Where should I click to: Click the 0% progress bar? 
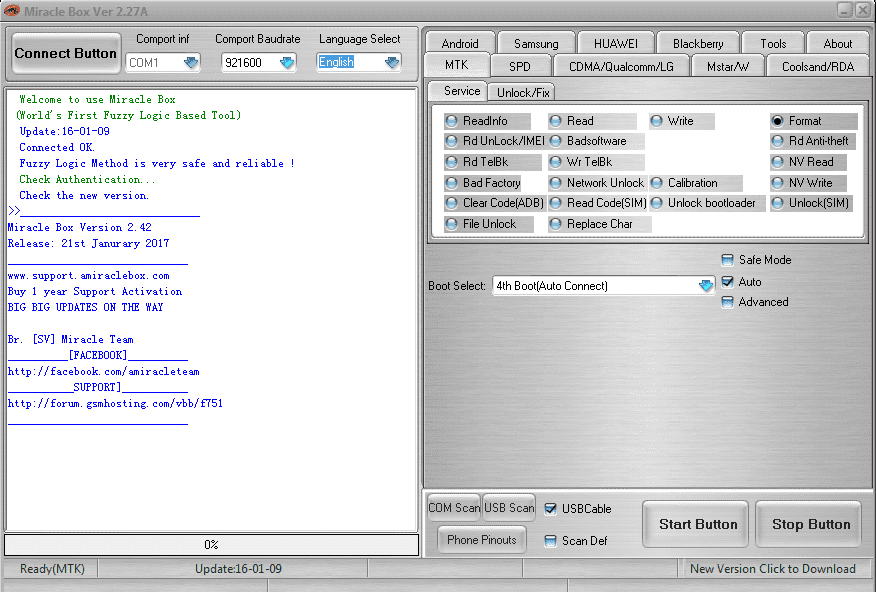211,545
